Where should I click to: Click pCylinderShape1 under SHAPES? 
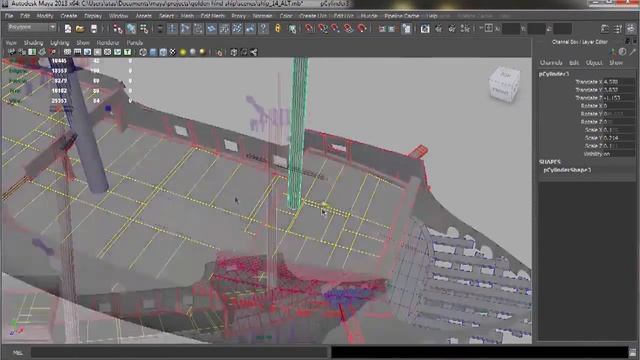[x=567, y=170]
